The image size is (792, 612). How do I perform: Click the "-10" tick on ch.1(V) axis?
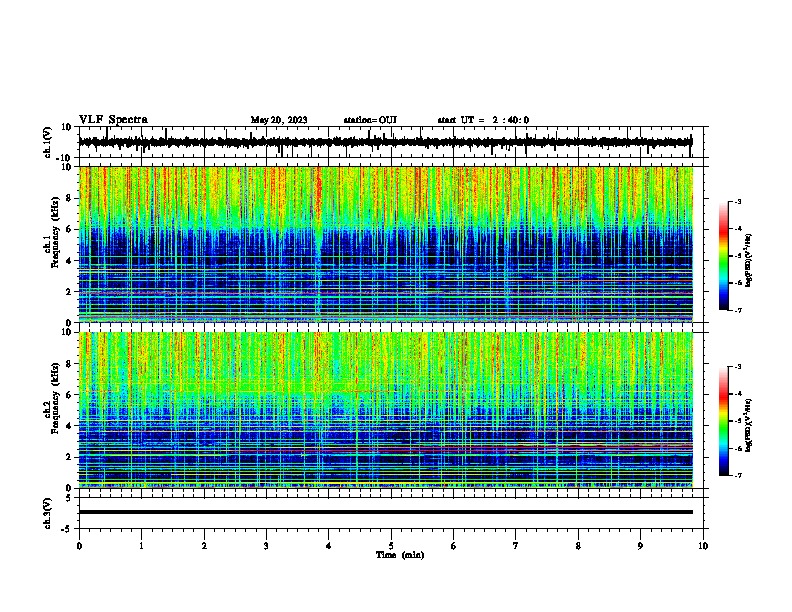click(x=65, y=158)
